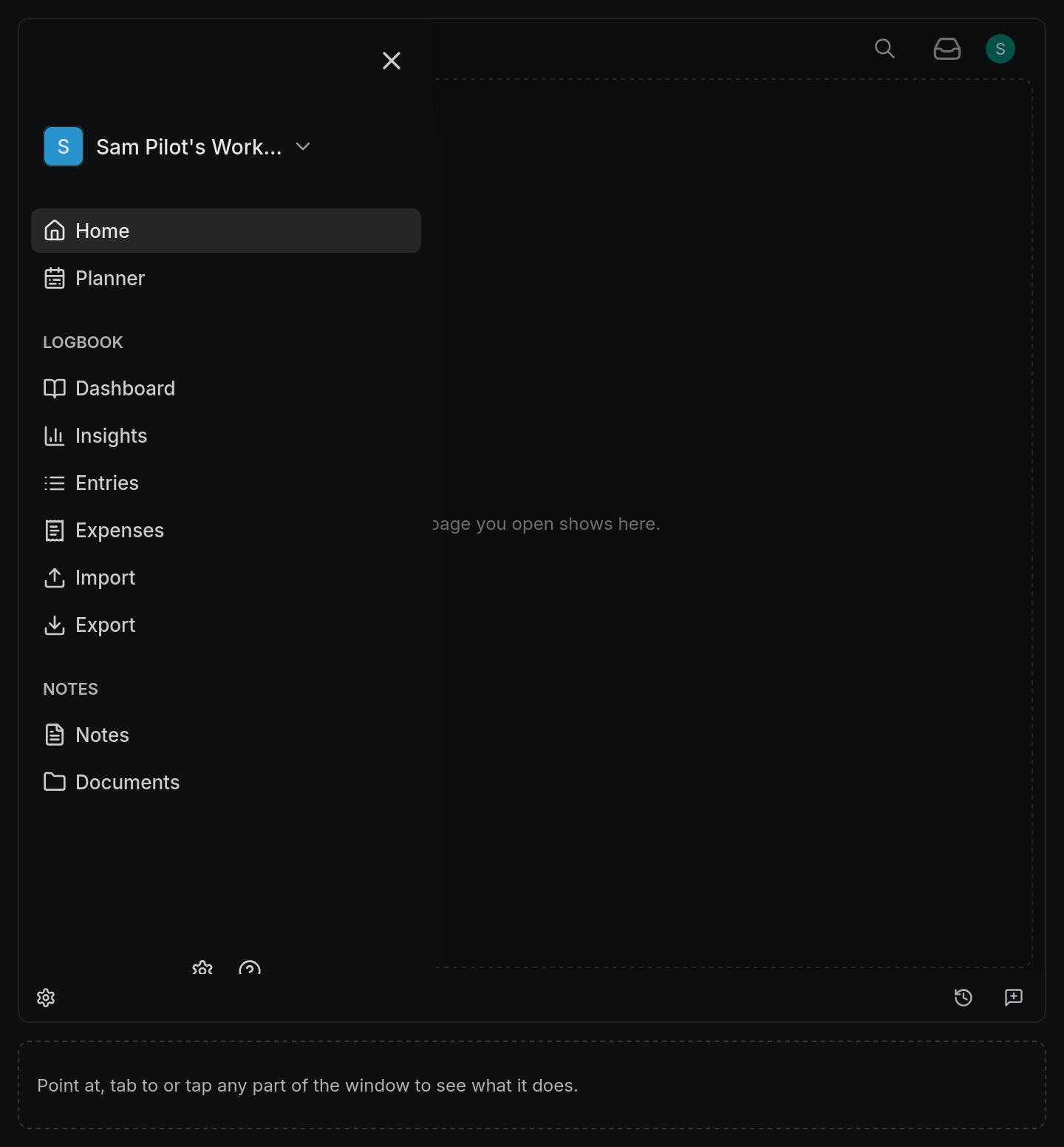
Task: Open the inbox tray icon
Action: pyautogui.click(x=947, y=49)
